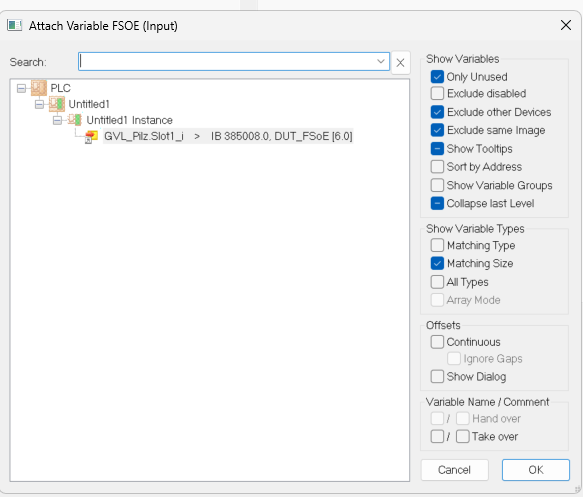Image resolution: width=583 pixels, height=497 pixels.
Task: Enable the Exclude disabled checkbox
Action: [x=437, y=93]
